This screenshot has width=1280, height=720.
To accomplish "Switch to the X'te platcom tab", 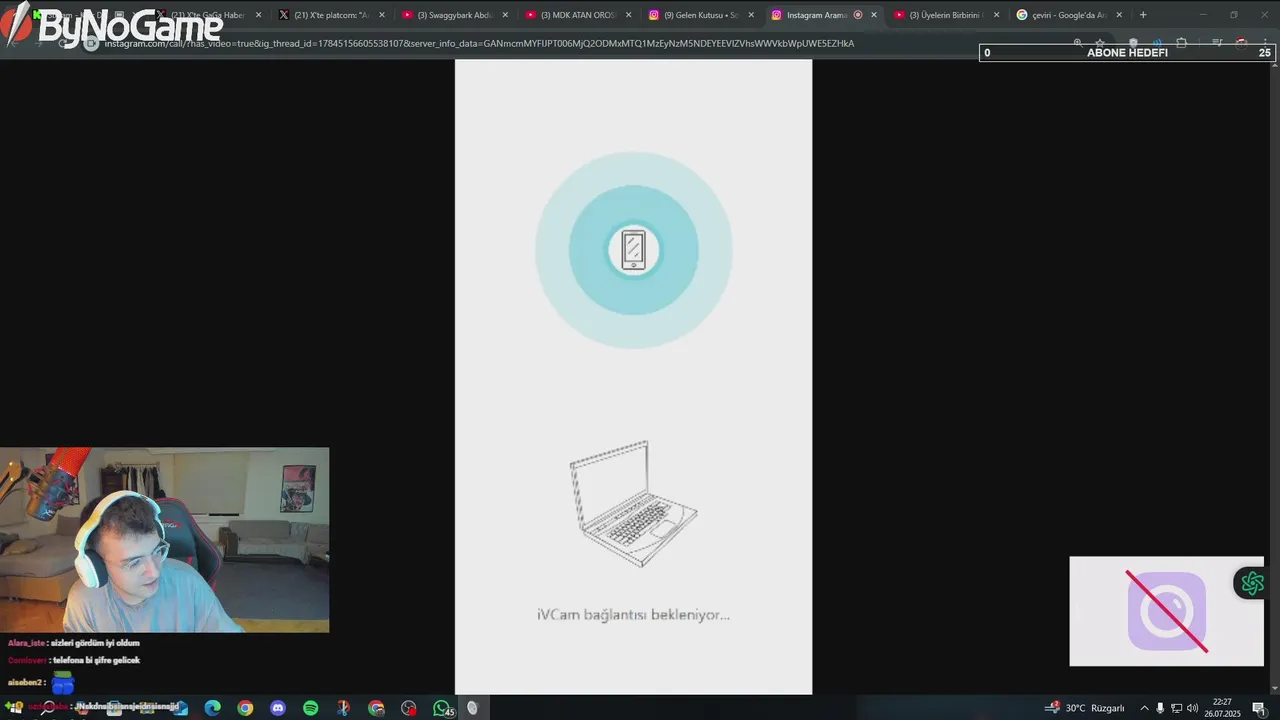I will coord(330,15).
